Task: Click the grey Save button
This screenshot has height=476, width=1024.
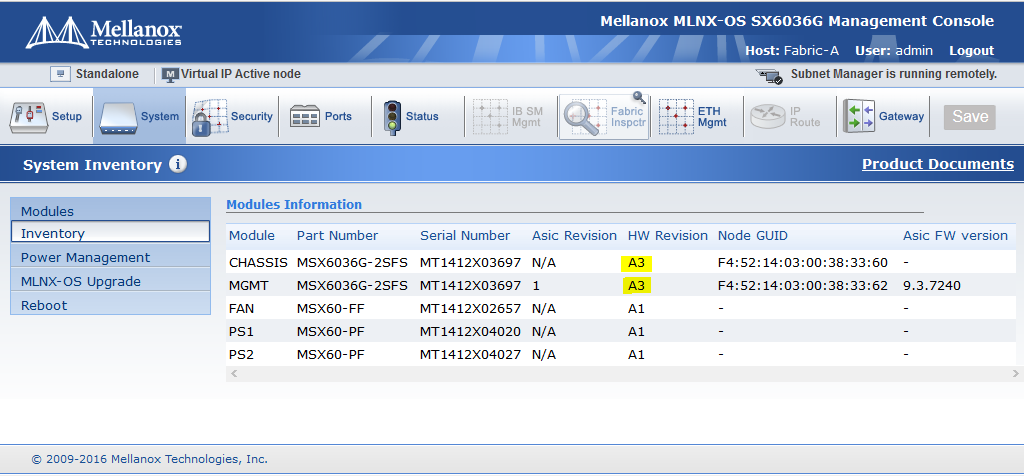Action: coord(970,117)
